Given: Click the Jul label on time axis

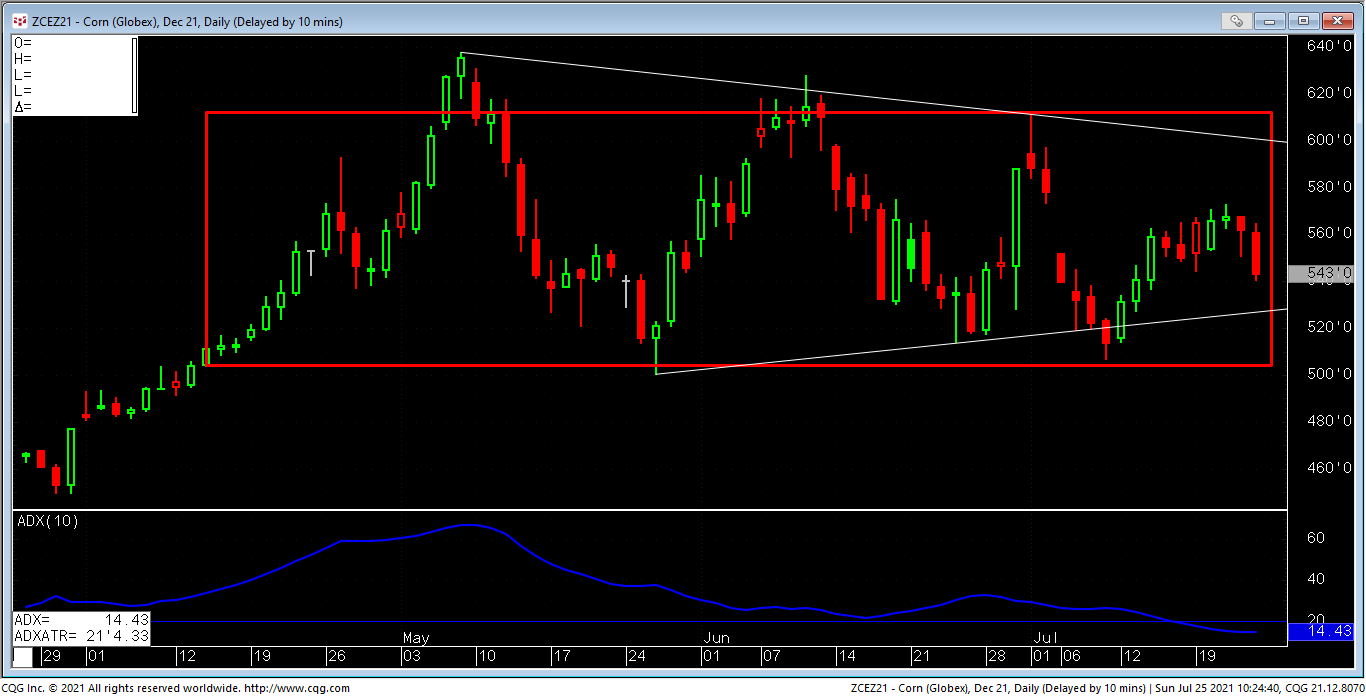Looking at the screenshot, I should point(1045,638).
